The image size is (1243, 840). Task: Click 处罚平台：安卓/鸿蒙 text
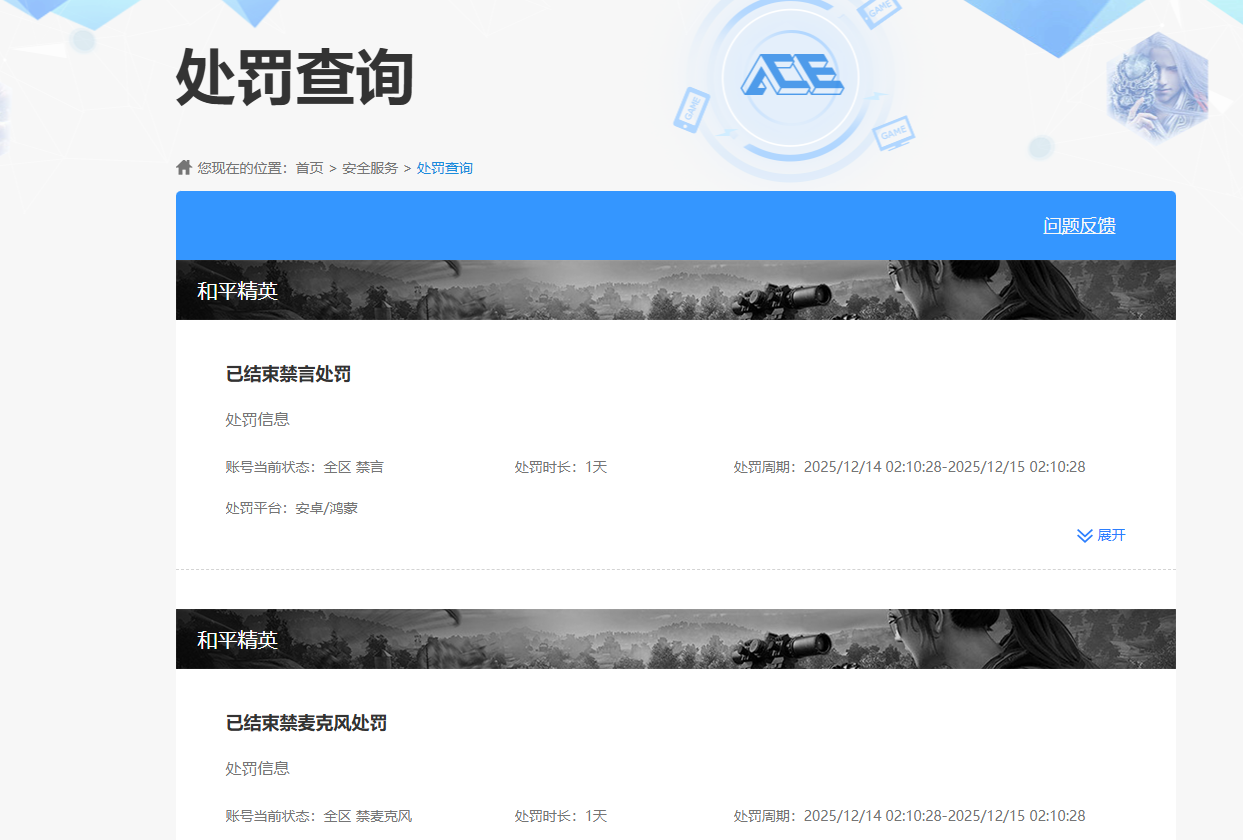[292, 508]
